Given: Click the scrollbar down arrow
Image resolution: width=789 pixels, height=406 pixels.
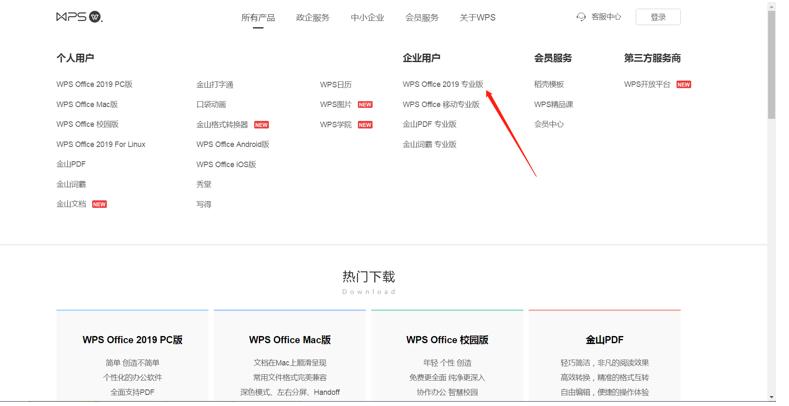Looking at the screenshot, I should pos(772,397).
